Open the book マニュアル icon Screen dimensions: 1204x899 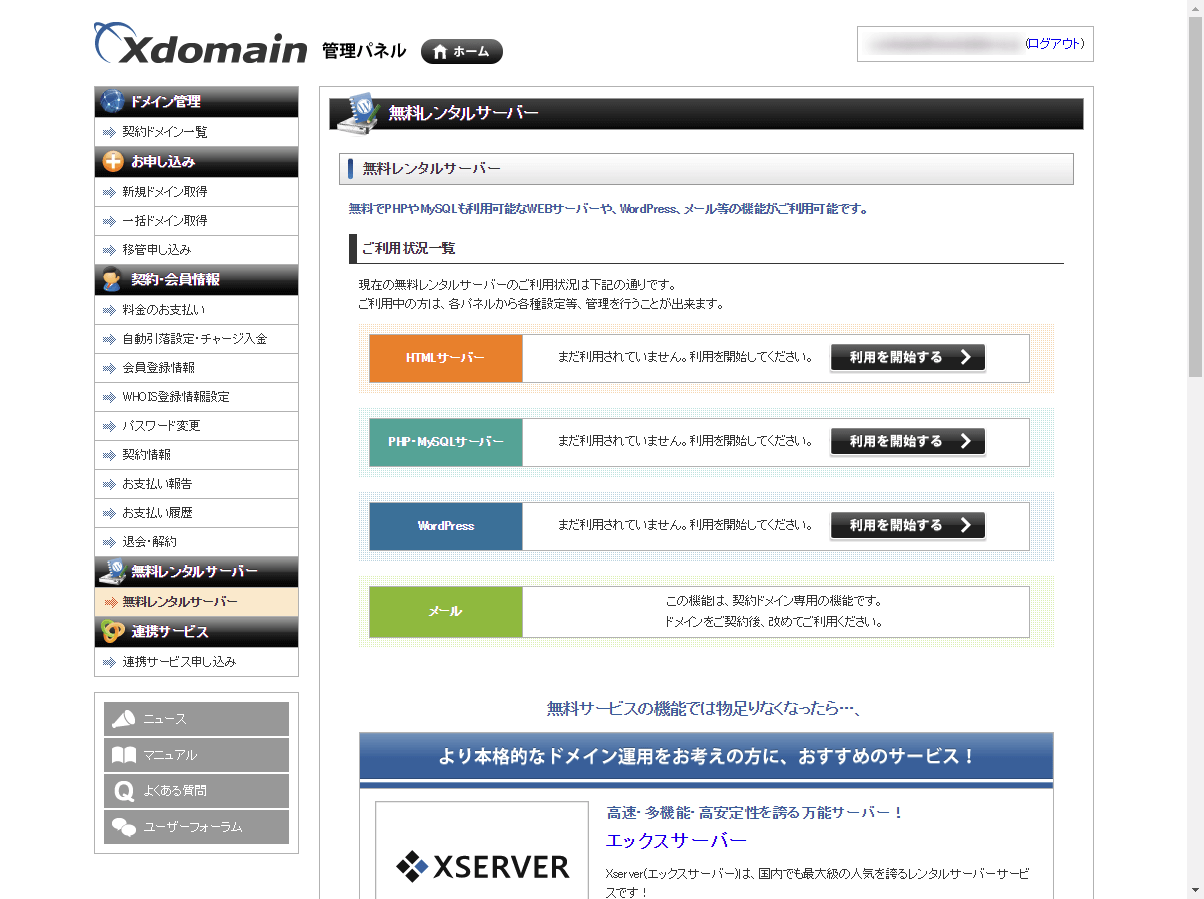click(124, 755)
